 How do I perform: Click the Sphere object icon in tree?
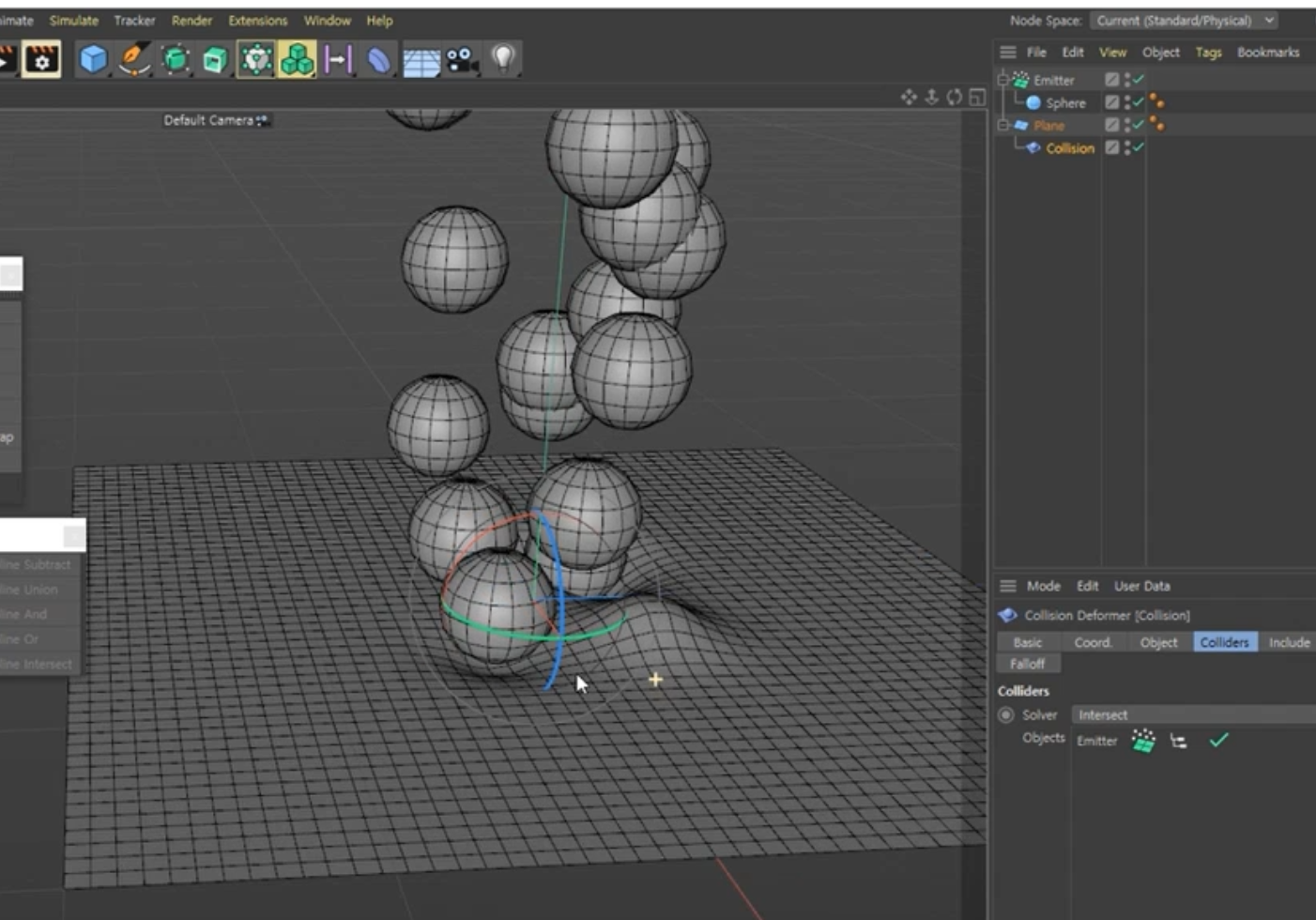click(x=1033, y=103)
